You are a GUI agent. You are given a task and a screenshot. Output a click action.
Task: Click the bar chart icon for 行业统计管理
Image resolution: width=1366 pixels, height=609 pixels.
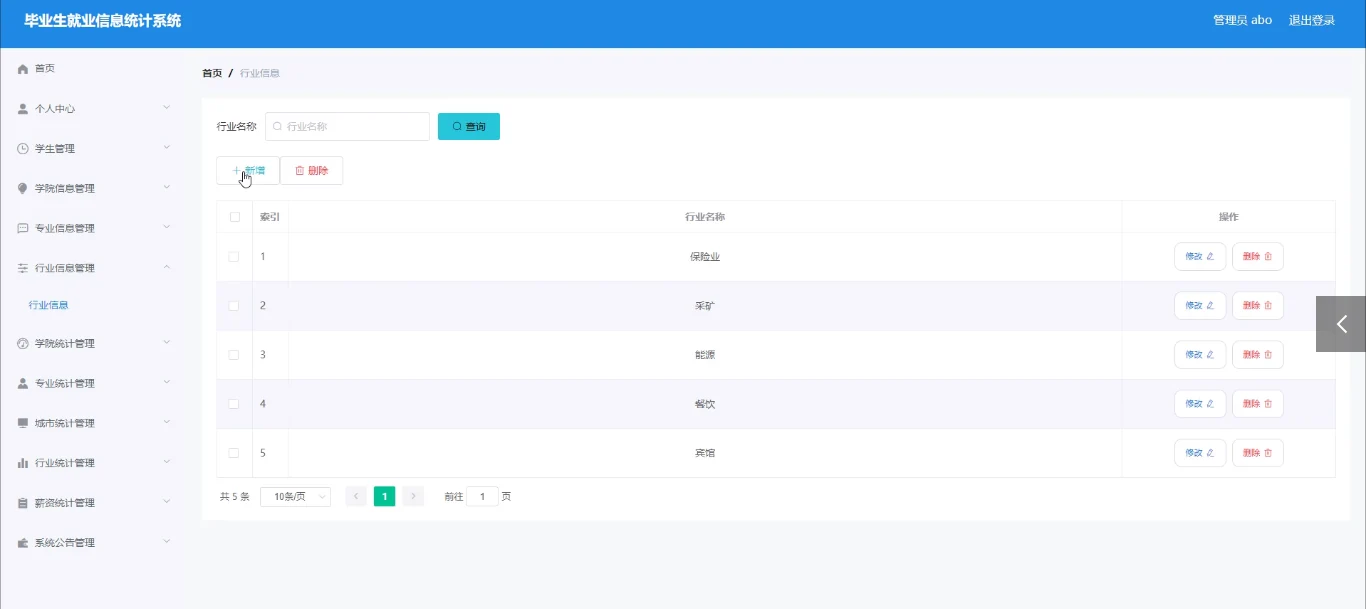tap(23, 464)
